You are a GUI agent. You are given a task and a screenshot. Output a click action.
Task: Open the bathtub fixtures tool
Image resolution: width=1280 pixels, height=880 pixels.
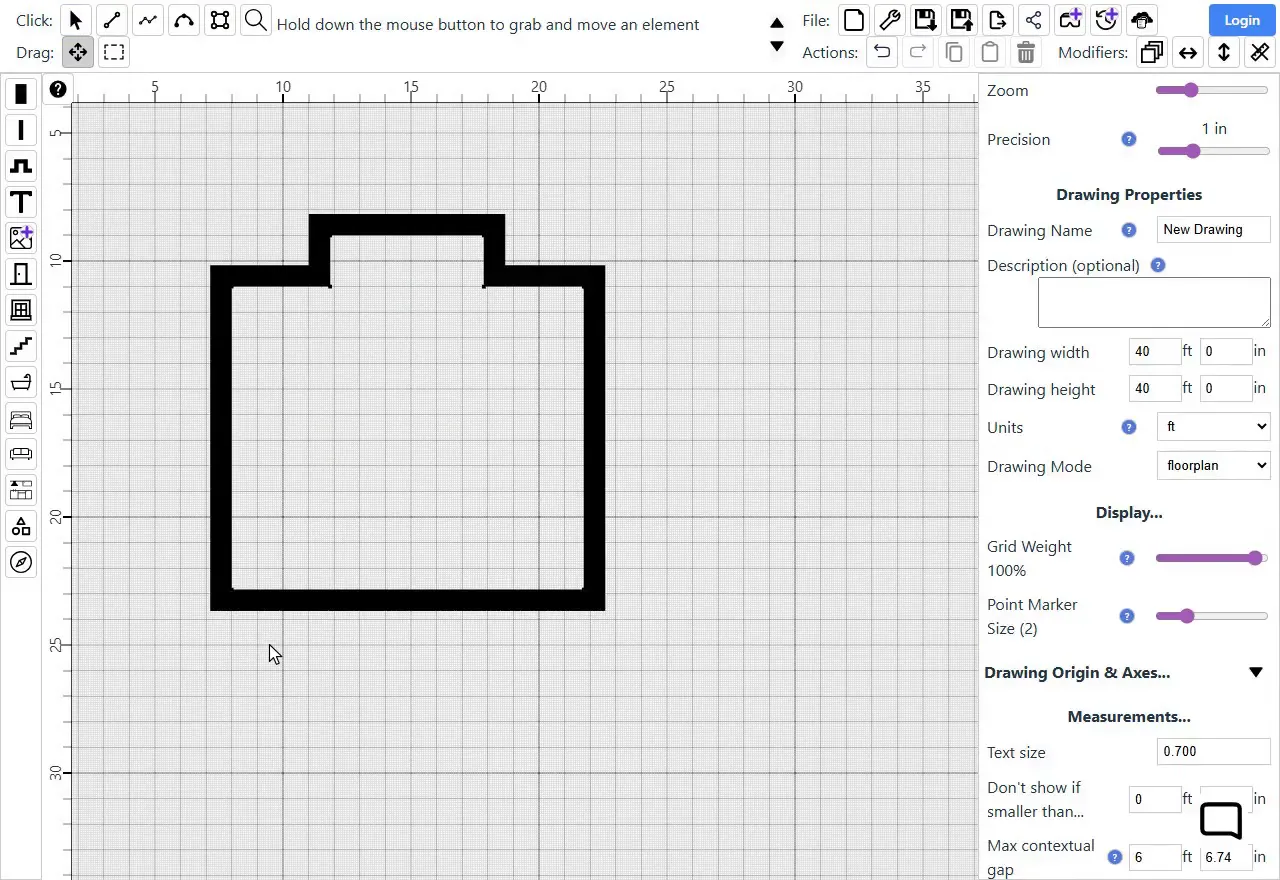click(x=21, y=382)
